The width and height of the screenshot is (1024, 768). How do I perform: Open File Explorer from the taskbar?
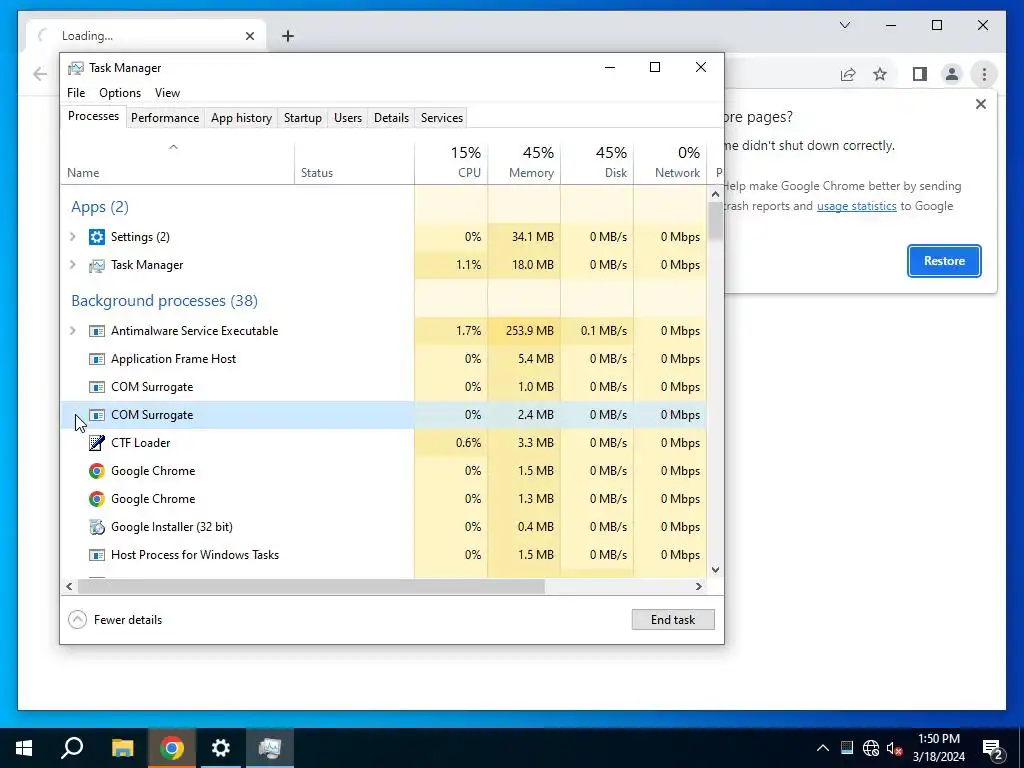coord(122,748)
